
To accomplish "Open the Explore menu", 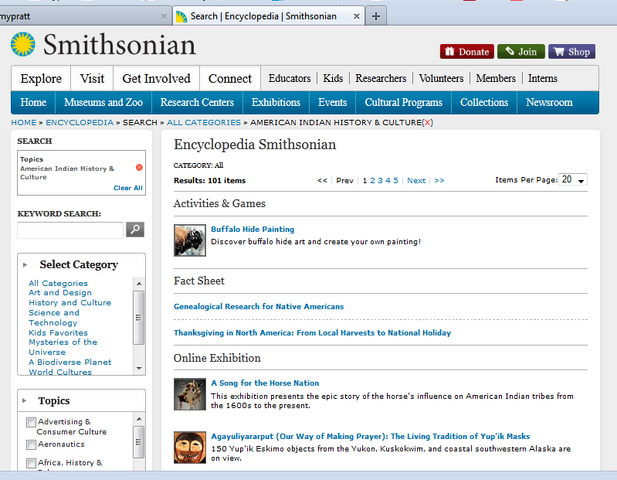I will point(41,79).
